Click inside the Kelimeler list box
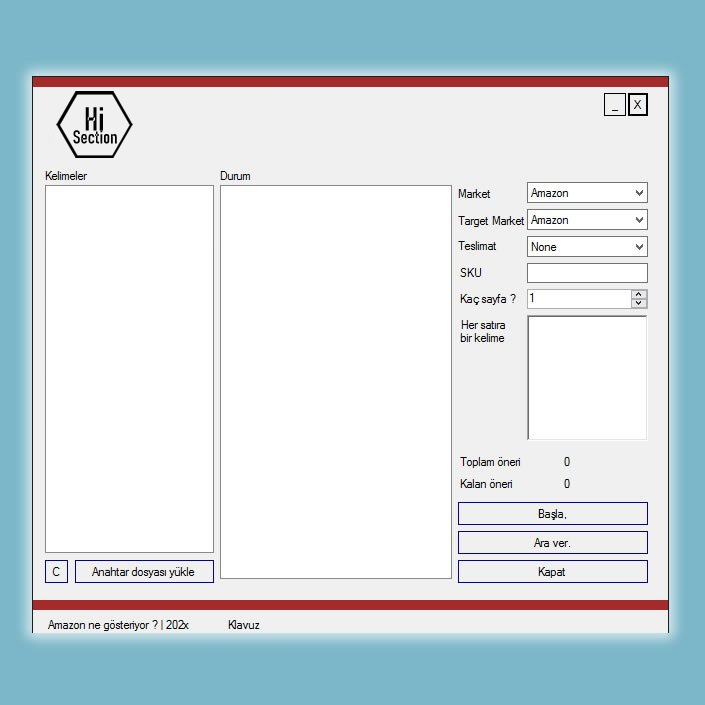Viewport: 705px width, 705px height. [x=129, y=368]
